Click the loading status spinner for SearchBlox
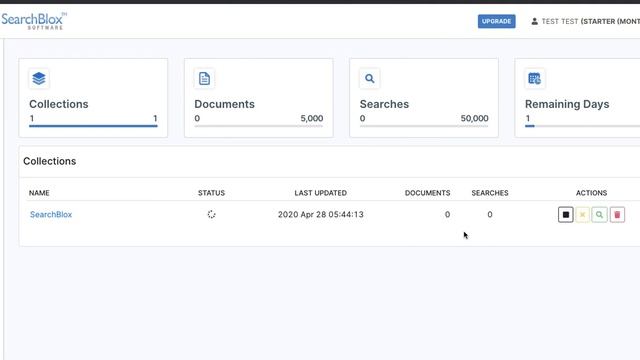Screen dimensions: 640x360 tap(211, 214)
